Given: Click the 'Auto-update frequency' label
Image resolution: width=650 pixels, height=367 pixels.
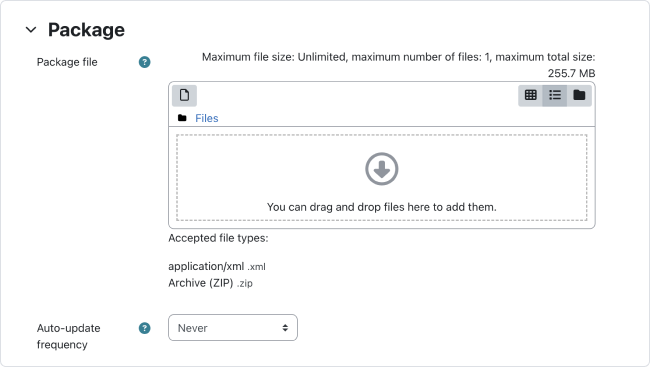Looking at the screenshot, I should click(x=68, y=336).
